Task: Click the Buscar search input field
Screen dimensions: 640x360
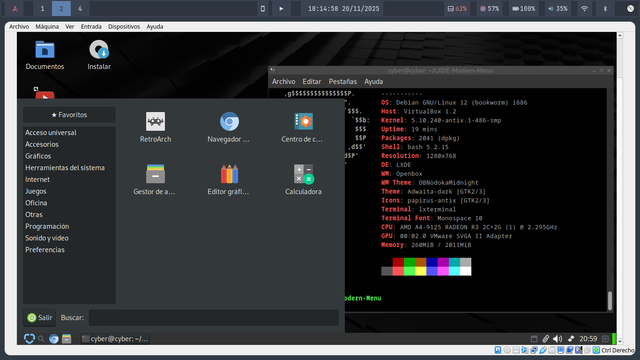Action: coord(214,318)
